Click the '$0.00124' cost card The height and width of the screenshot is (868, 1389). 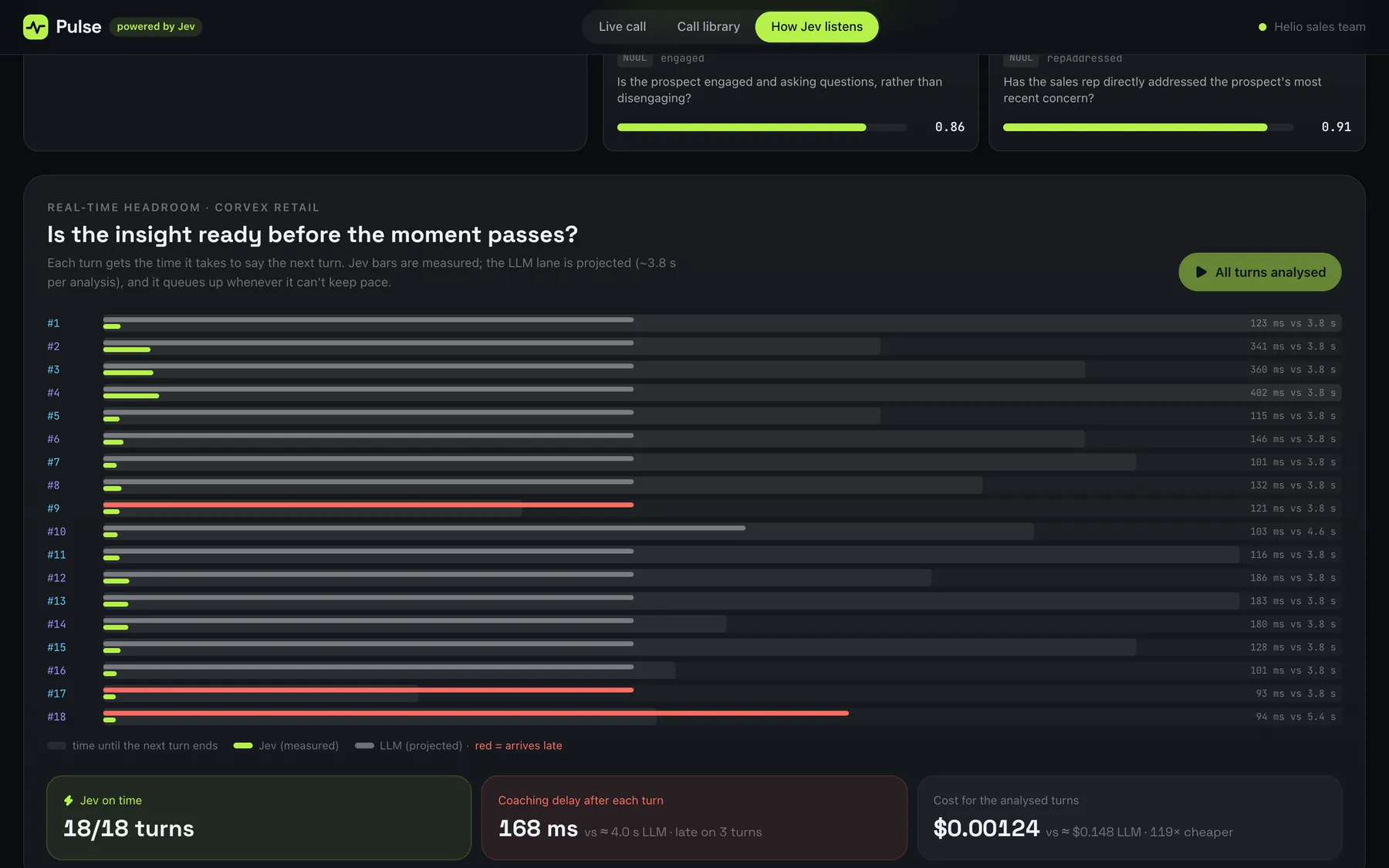tap(1129, 818)
